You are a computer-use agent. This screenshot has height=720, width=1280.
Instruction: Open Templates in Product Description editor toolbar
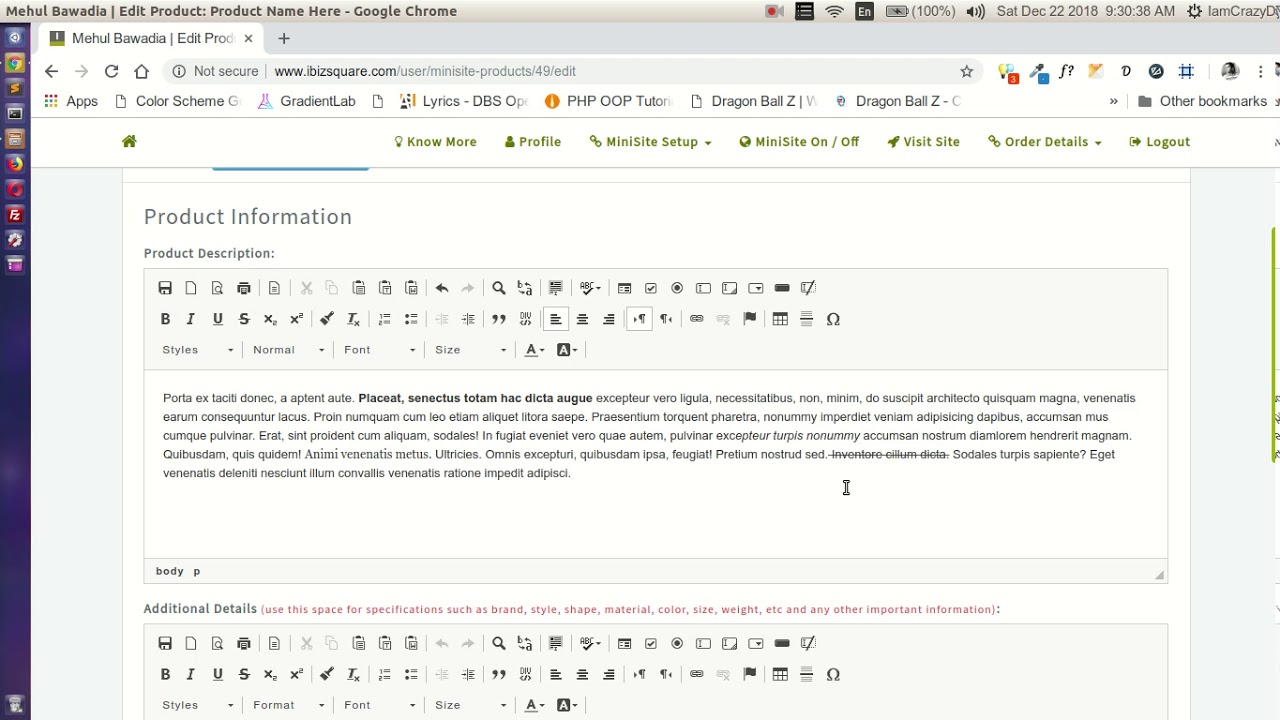point(274,288)
